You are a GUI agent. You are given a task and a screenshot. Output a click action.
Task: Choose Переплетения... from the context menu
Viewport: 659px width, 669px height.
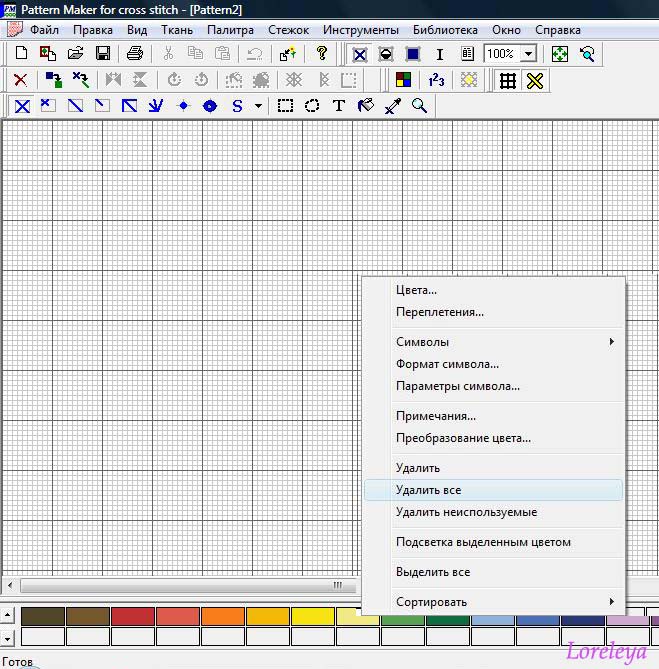[x=494, y=312]
